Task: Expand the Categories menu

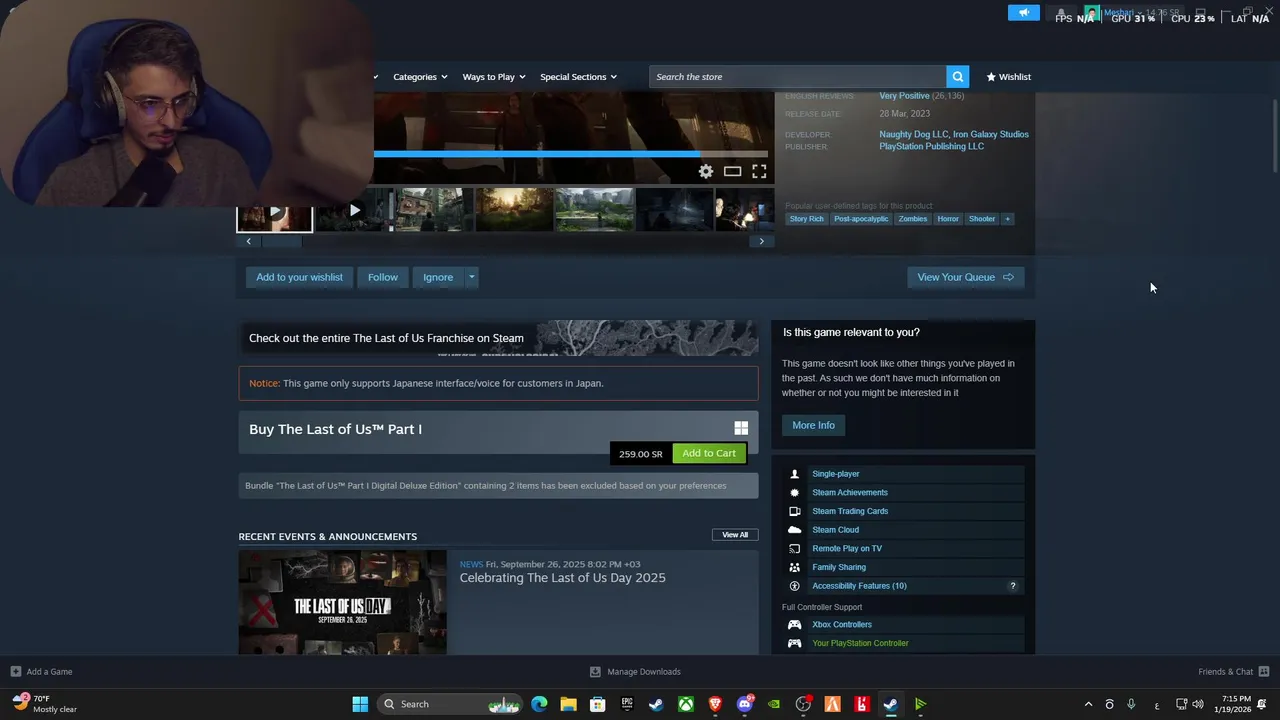Action: click(420, 77)
